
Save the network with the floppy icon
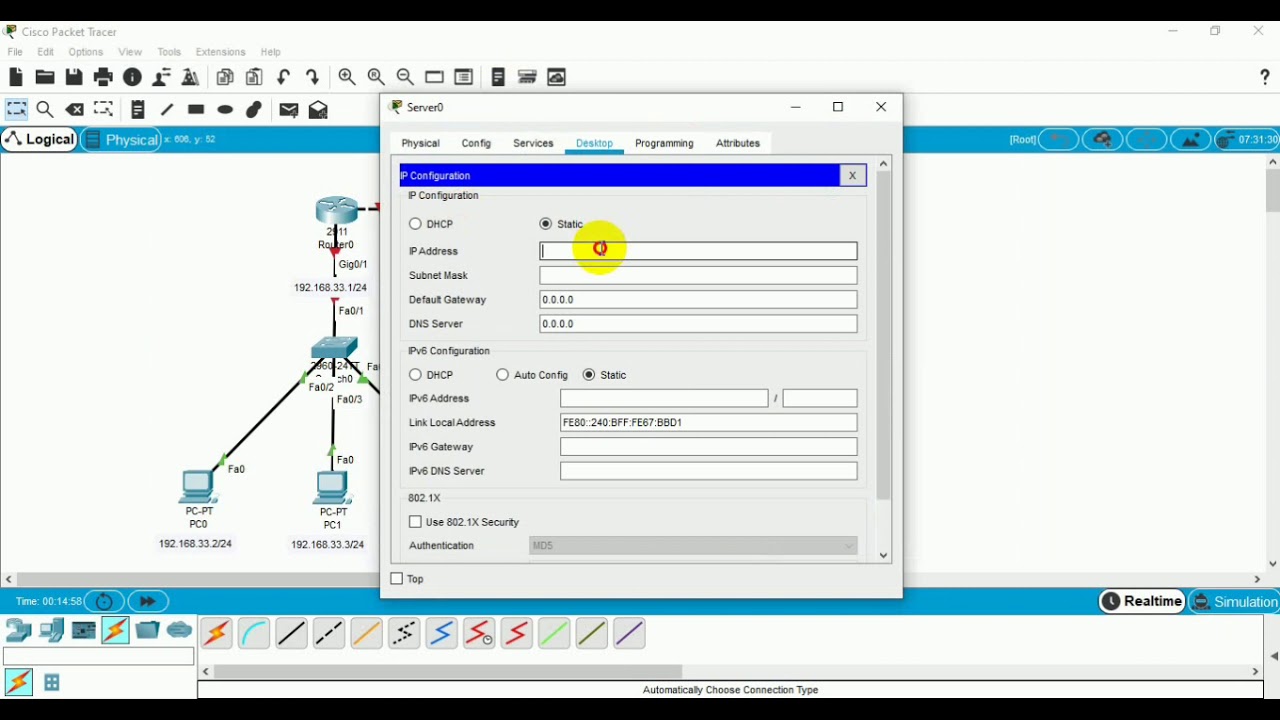pyautogui.click(x=73, y=77)
